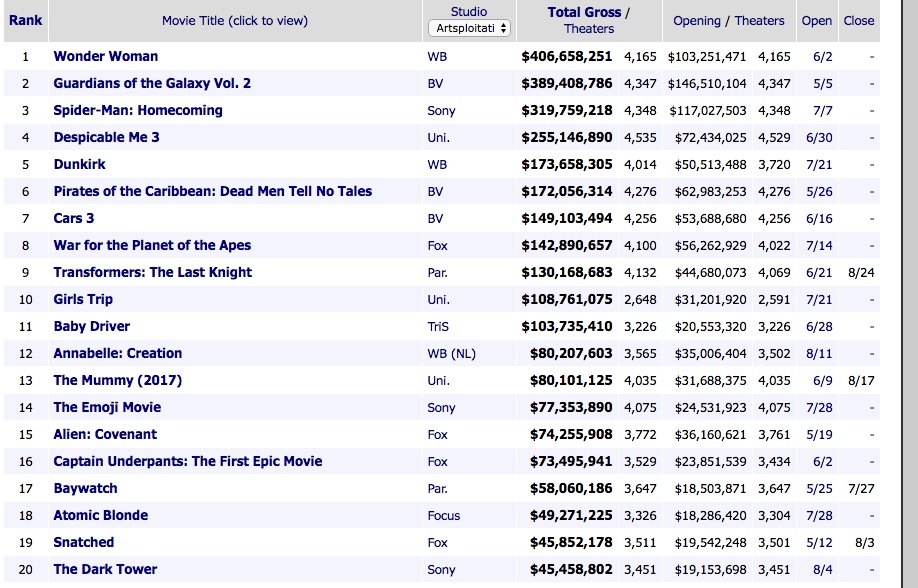Viewport: 918px width, 588px height.
Task: Open the Wonder Woman movie page
Action: (106, 56)
